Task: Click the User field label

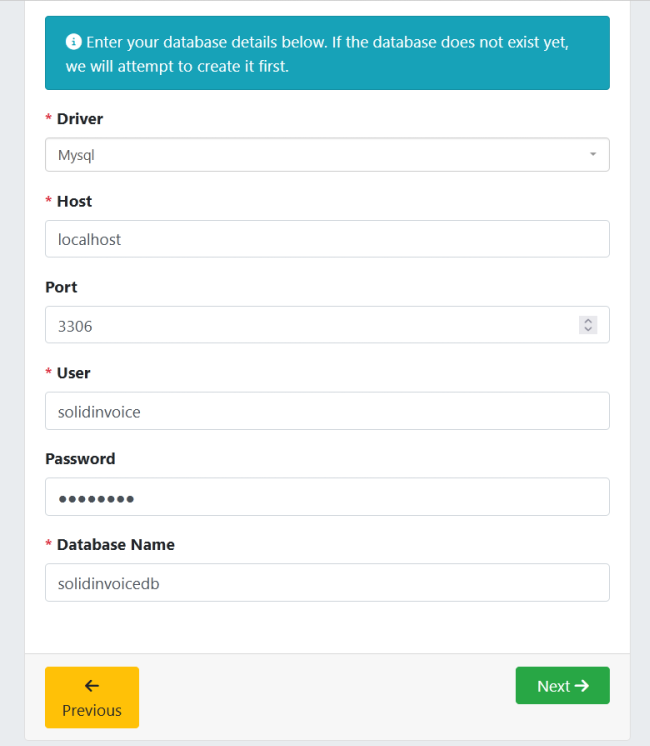Action: click(73, 373)
